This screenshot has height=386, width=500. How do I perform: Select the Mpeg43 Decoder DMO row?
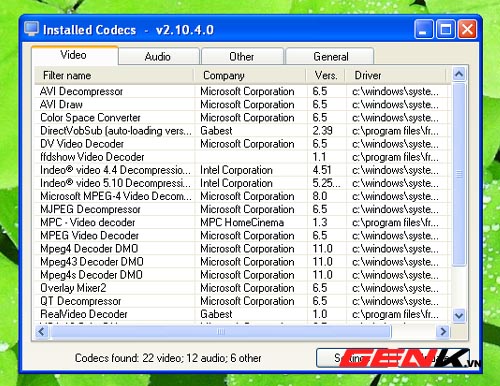tap(243, 262)
